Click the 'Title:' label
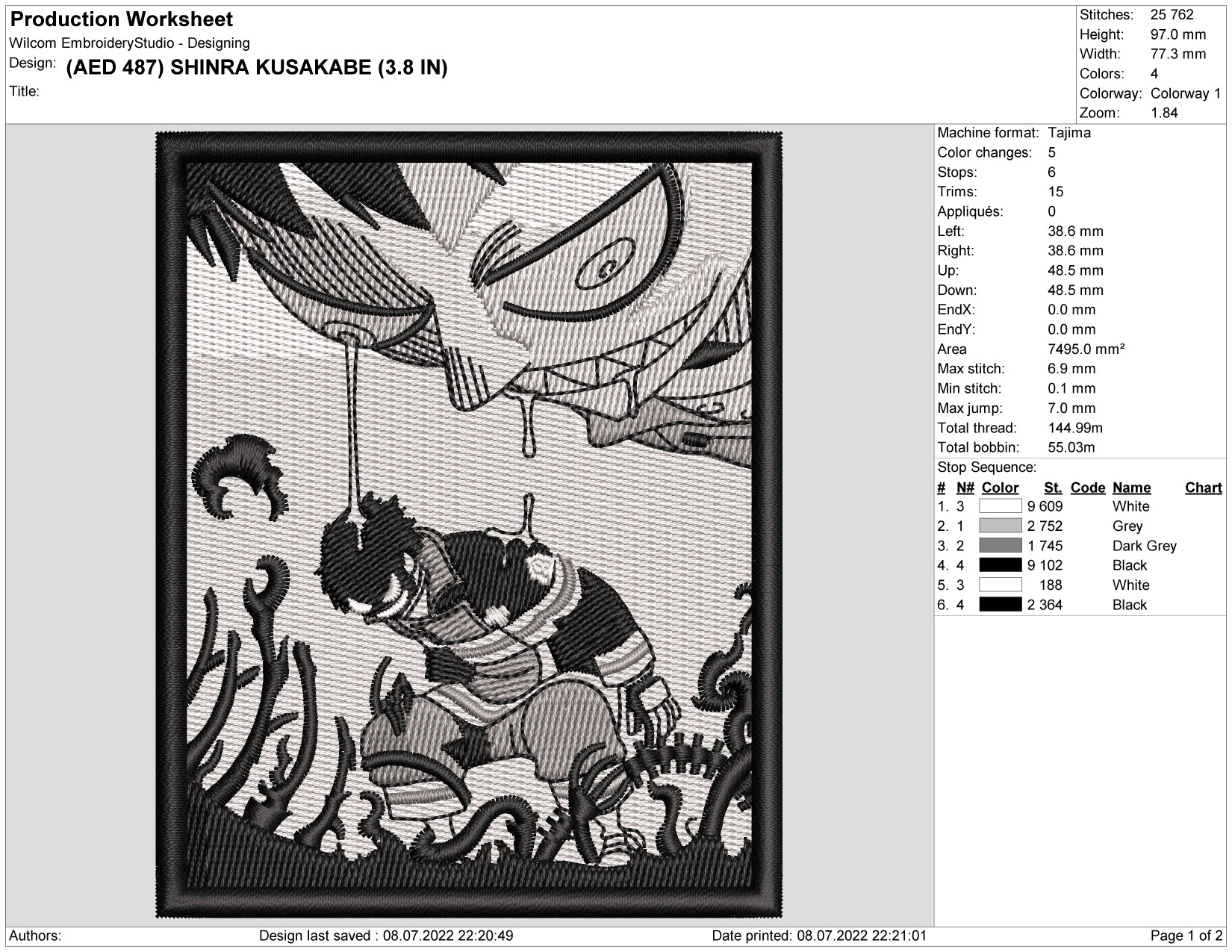 pos(24,91)
